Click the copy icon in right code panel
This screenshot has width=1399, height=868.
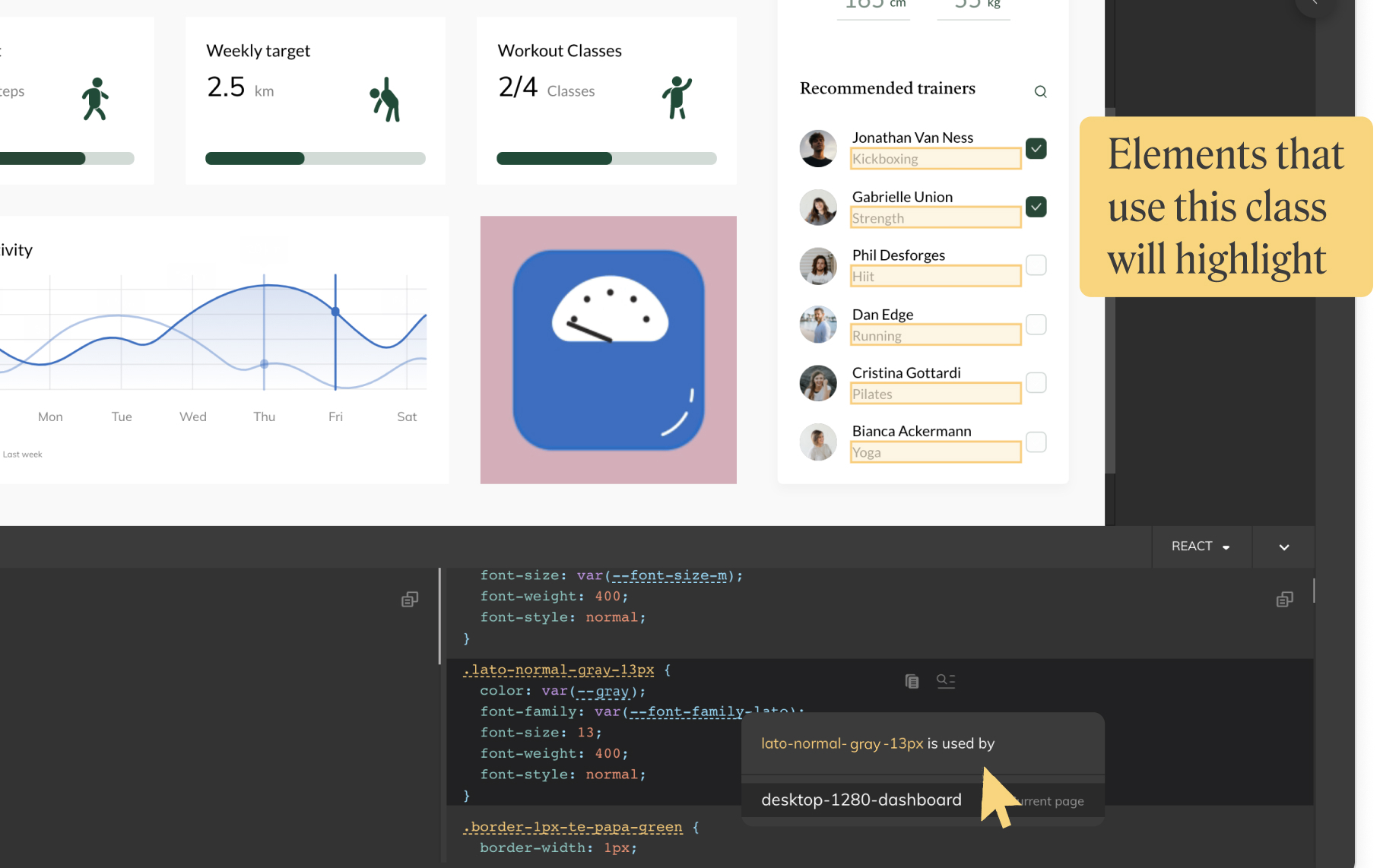click(x=1284, y=600)
